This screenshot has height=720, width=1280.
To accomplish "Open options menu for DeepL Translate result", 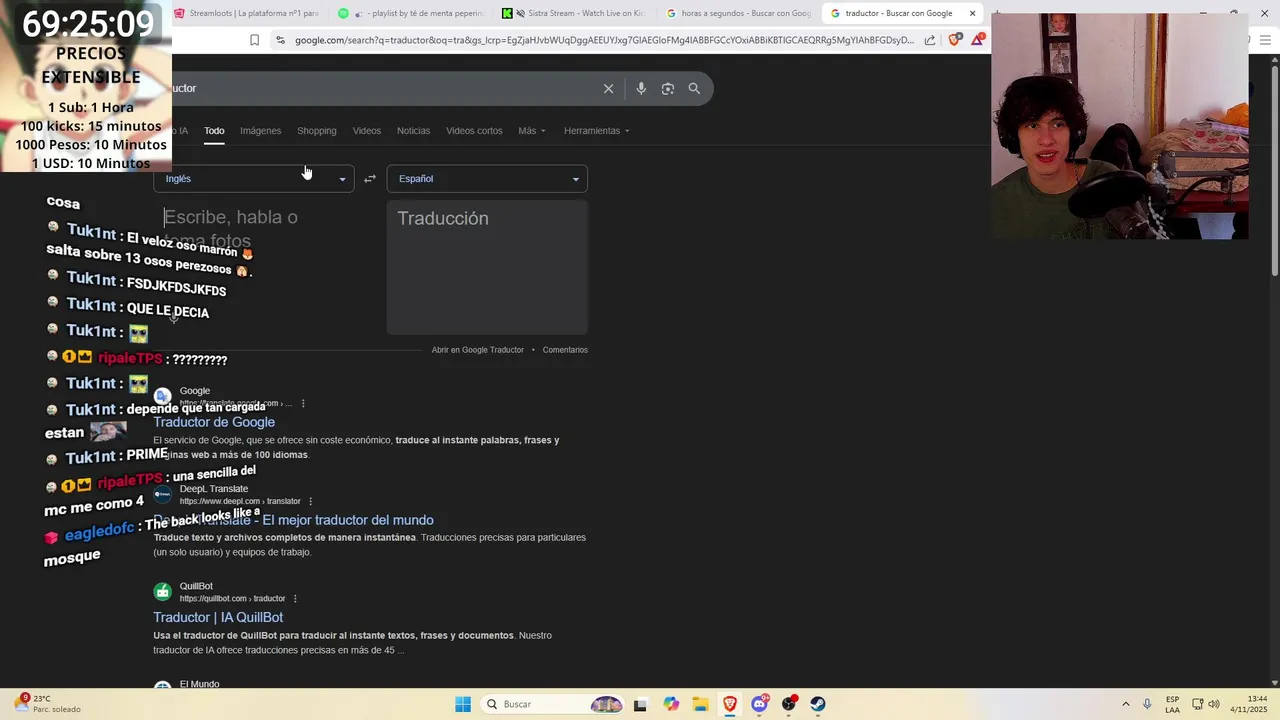I will click(311, 501).
